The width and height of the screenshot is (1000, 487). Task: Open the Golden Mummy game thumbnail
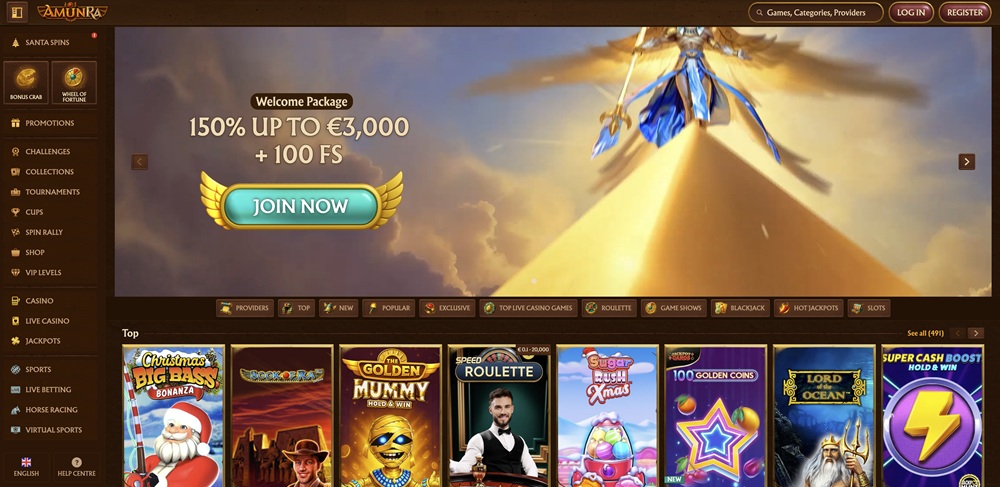point(390,416)
